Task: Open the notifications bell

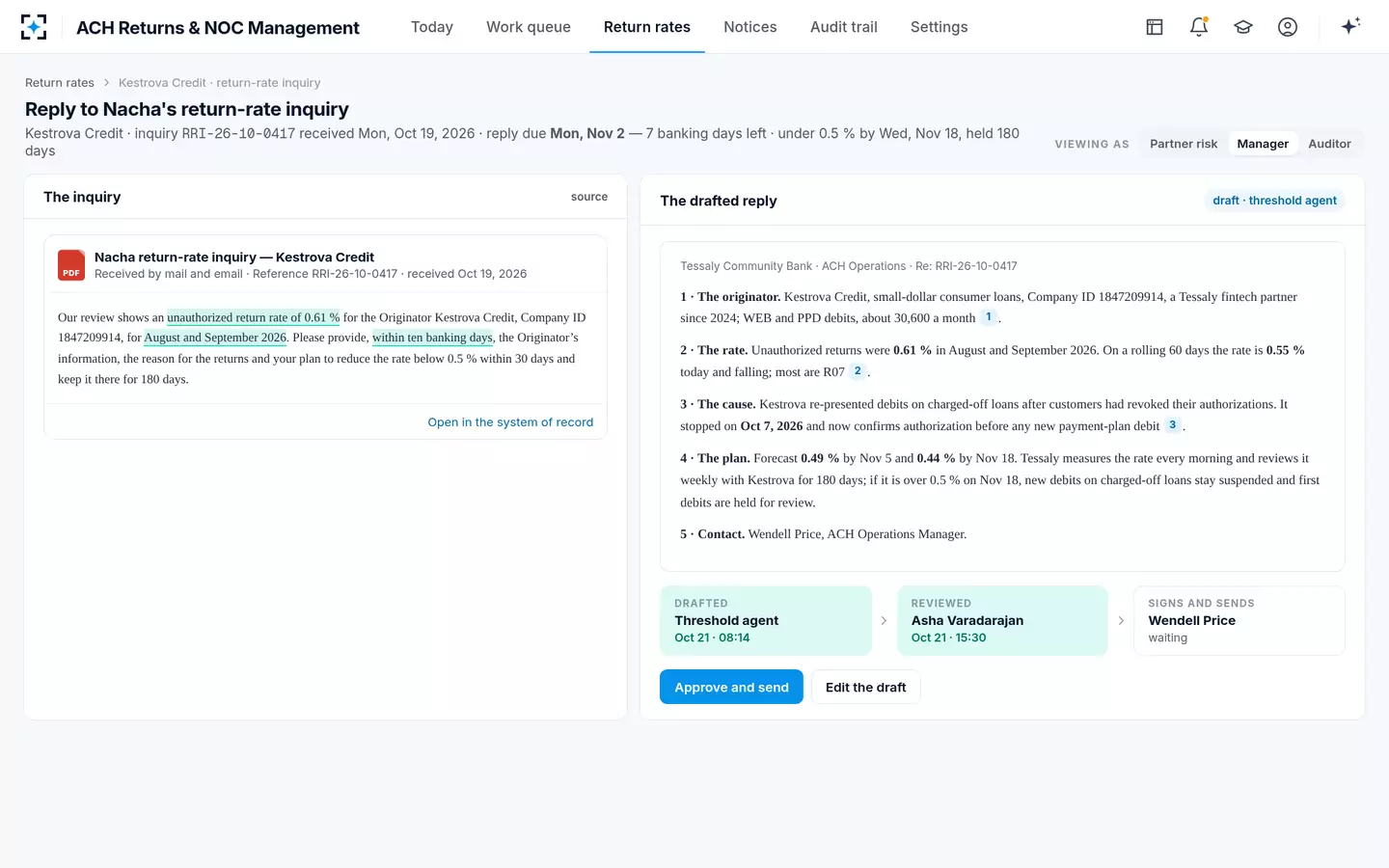Action: [1199, 27]
